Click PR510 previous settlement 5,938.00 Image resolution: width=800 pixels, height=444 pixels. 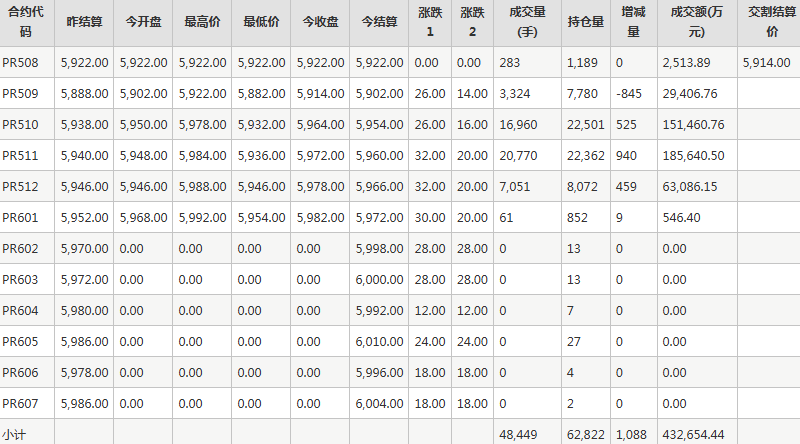point(84,125)
